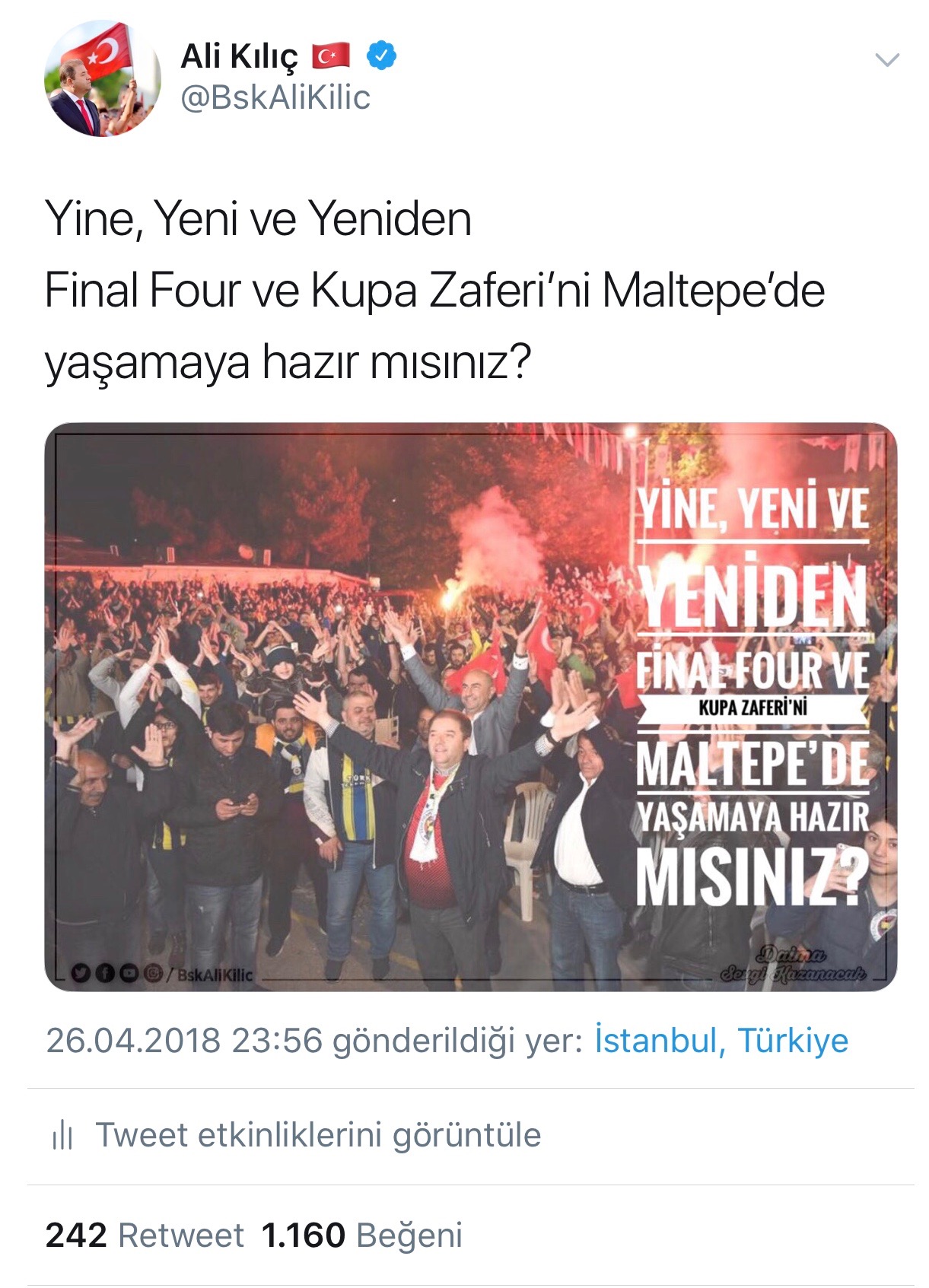929x1288 pixels.
Task: Open the Ali Kılıç display name
Action: [x=240, y=57]
